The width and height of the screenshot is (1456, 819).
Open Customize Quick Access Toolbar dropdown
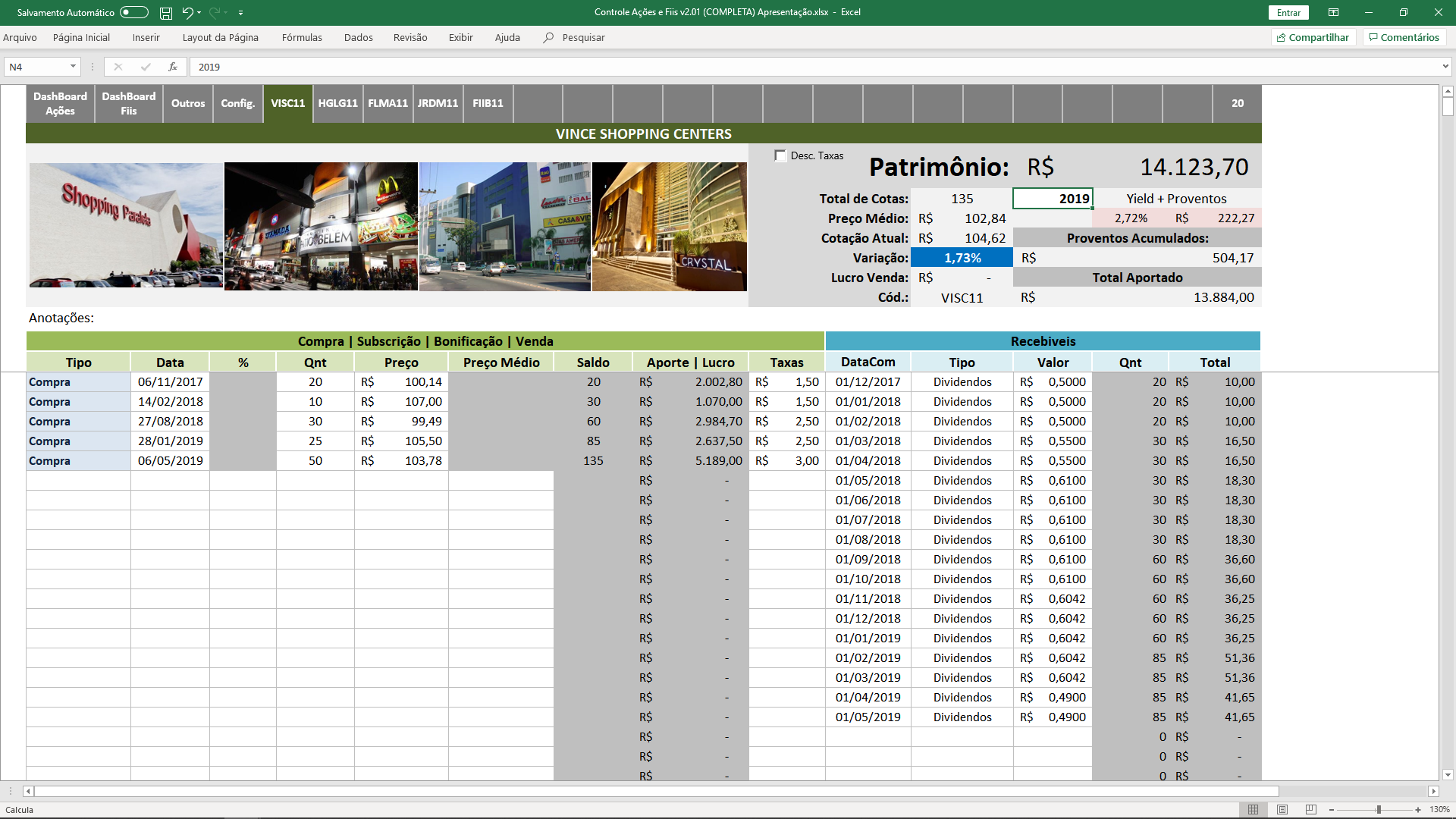(x=240, y=13)
